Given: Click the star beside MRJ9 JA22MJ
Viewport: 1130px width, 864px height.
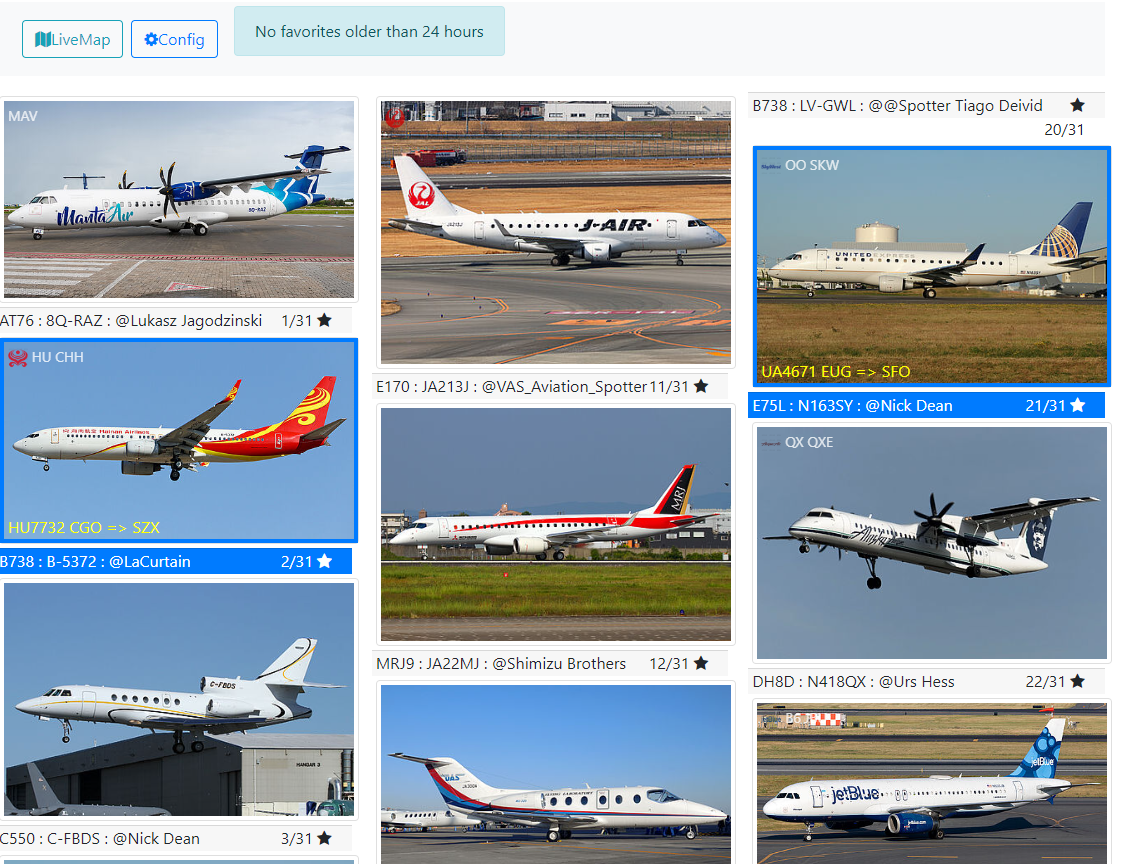Looking at the screenshot, I should (x=700, y=663).
